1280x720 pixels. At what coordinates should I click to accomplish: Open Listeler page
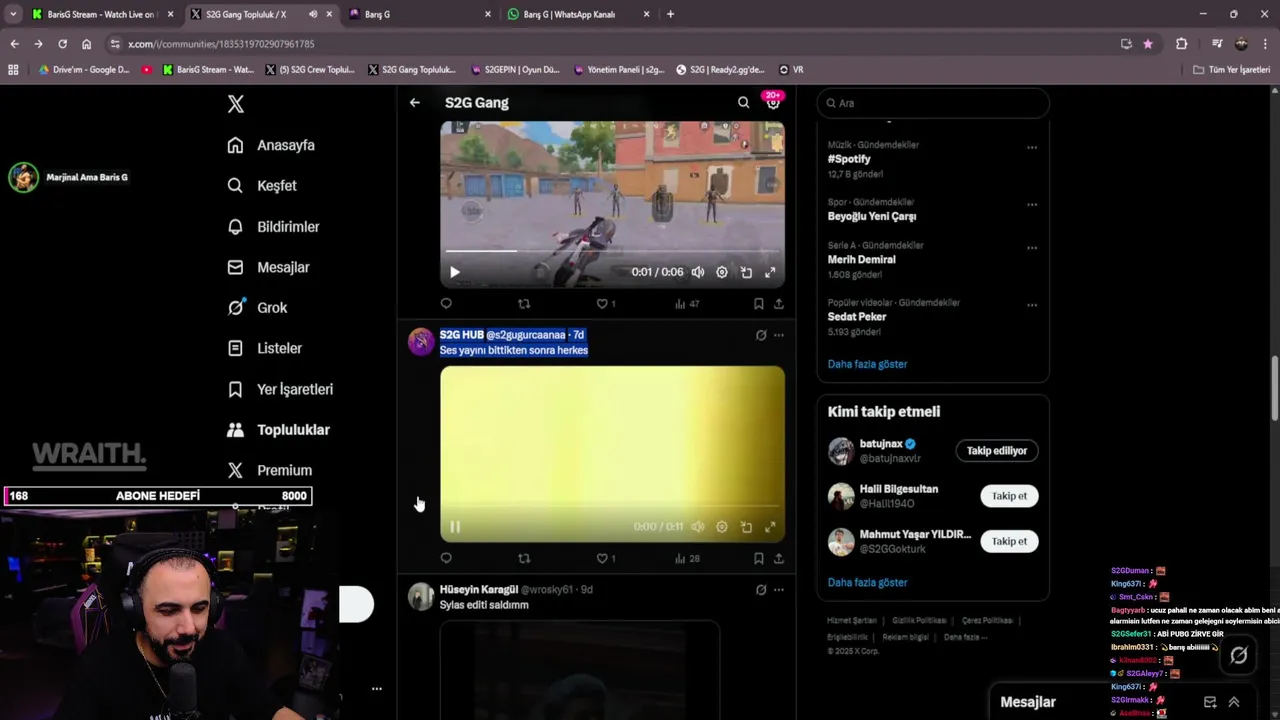[264, 348]
